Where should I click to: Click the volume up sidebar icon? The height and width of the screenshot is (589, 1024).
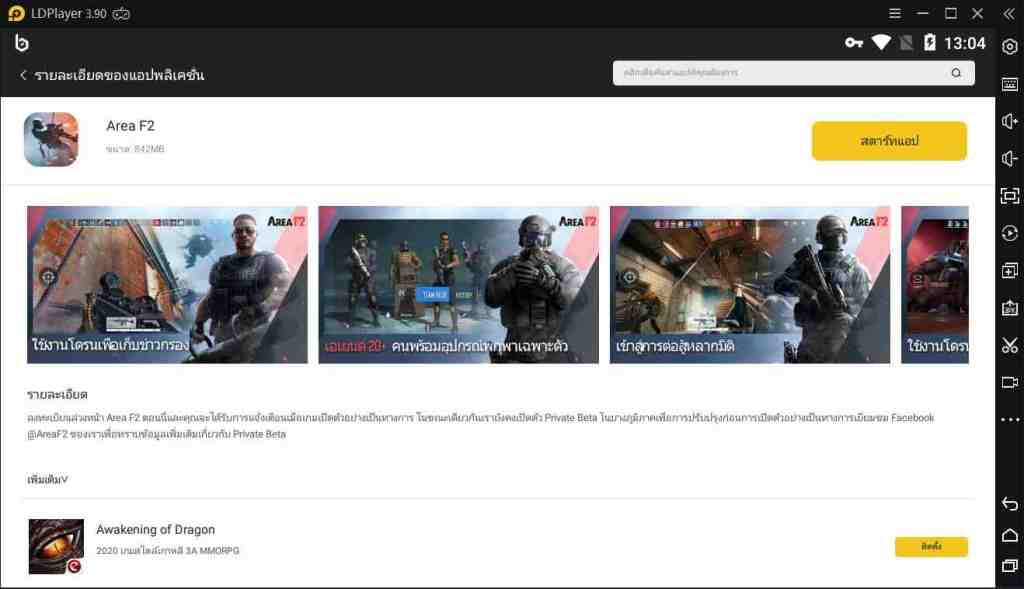1010,121
